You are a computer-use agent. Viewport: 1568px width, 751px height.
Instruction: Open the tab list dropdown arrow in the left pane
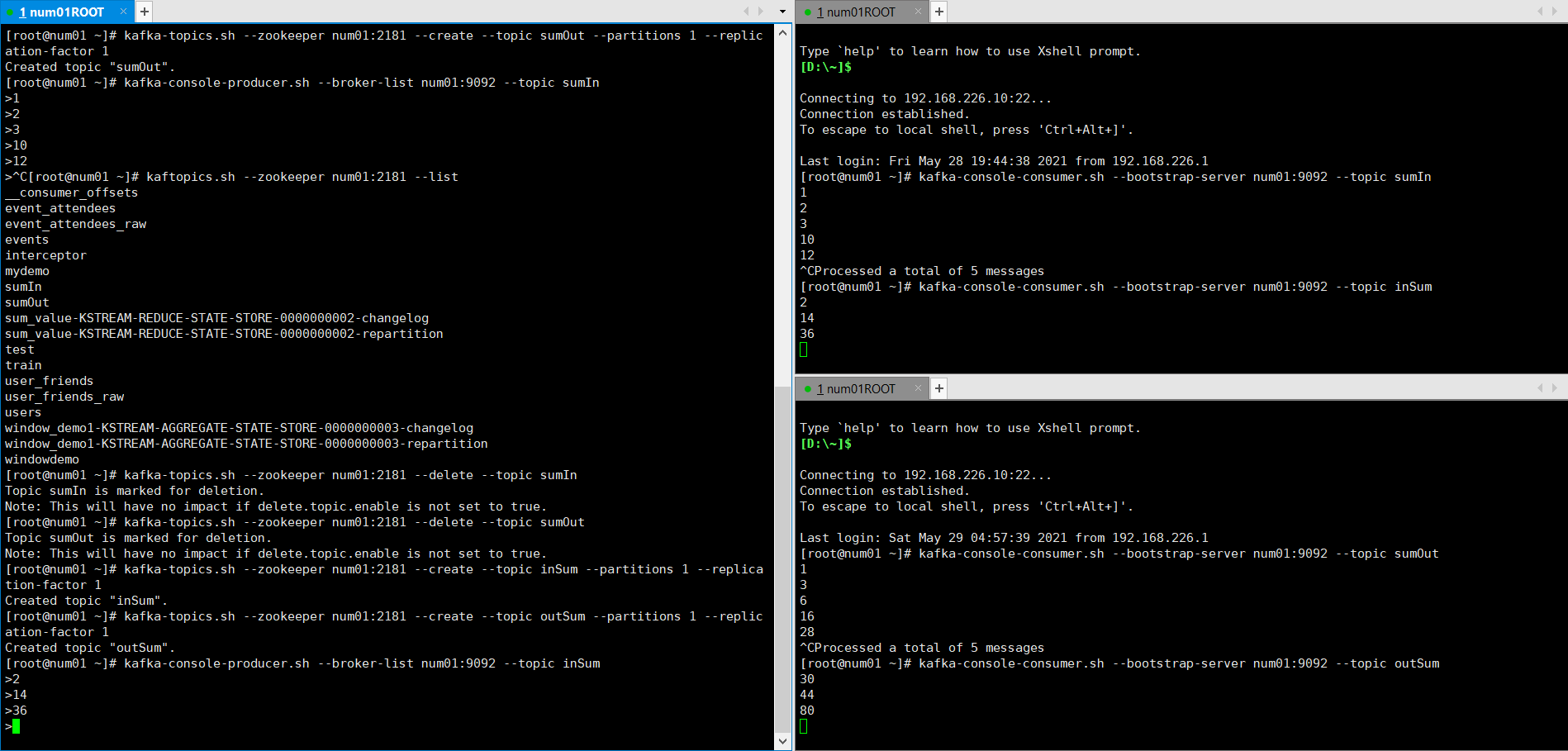point(782,12)
